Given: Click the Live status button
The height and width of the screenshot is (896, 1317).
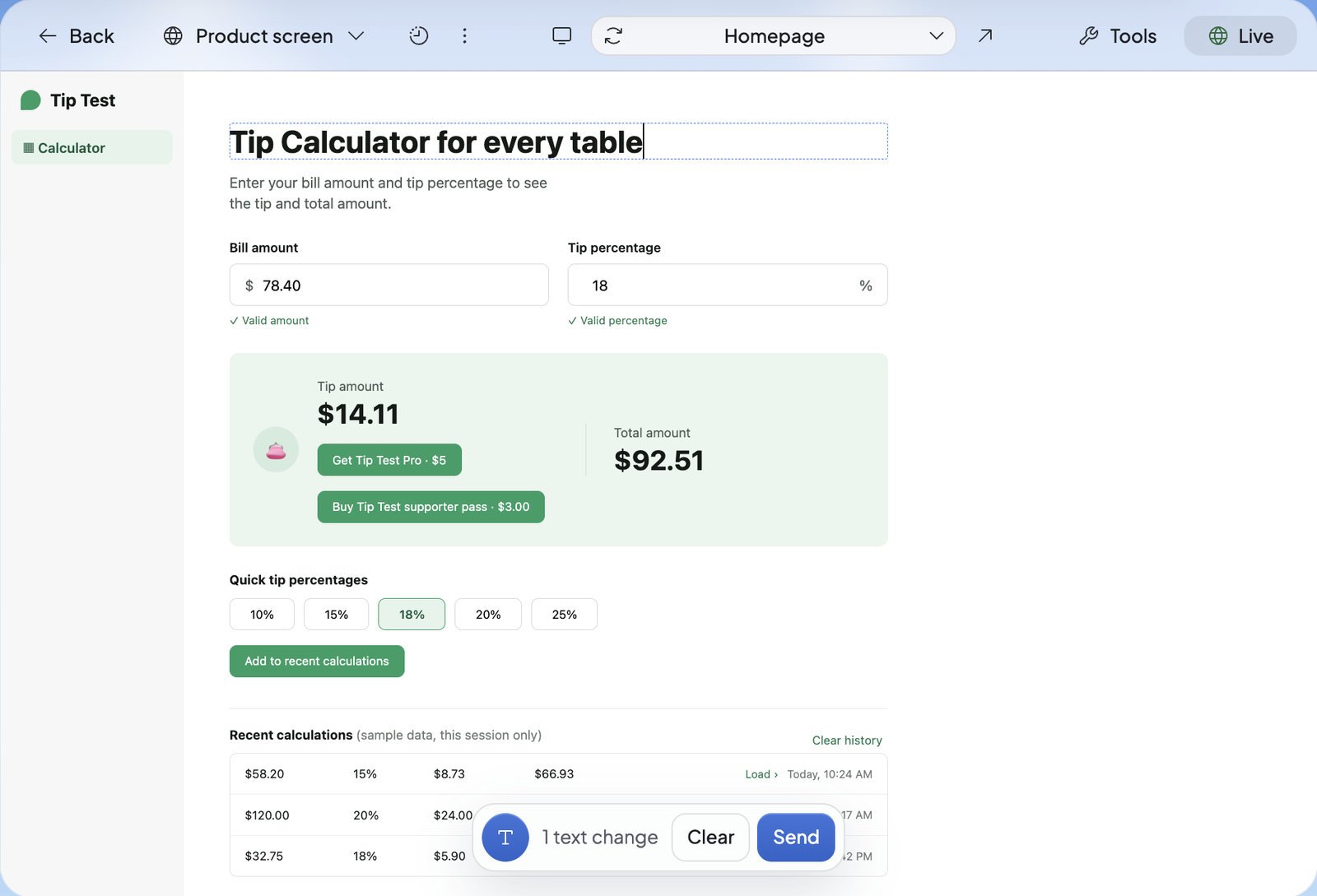Looking at the screenshot, I should click(1240, 36).
